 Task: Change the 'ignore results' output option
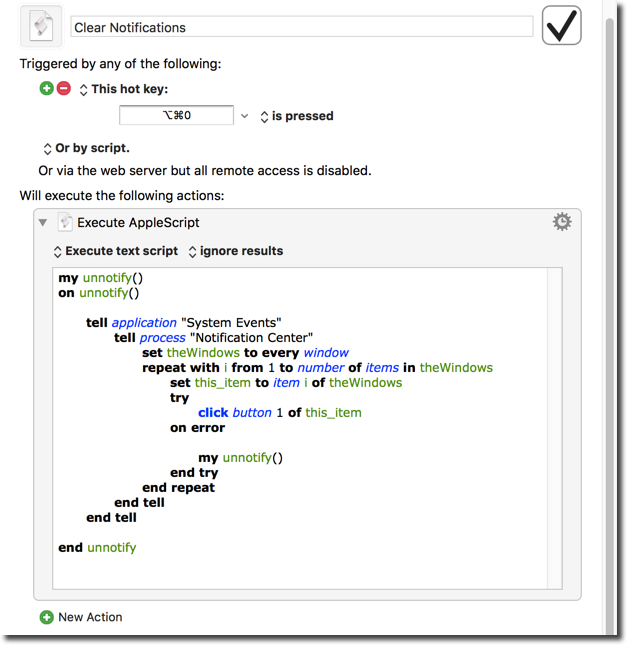[236, 251]
